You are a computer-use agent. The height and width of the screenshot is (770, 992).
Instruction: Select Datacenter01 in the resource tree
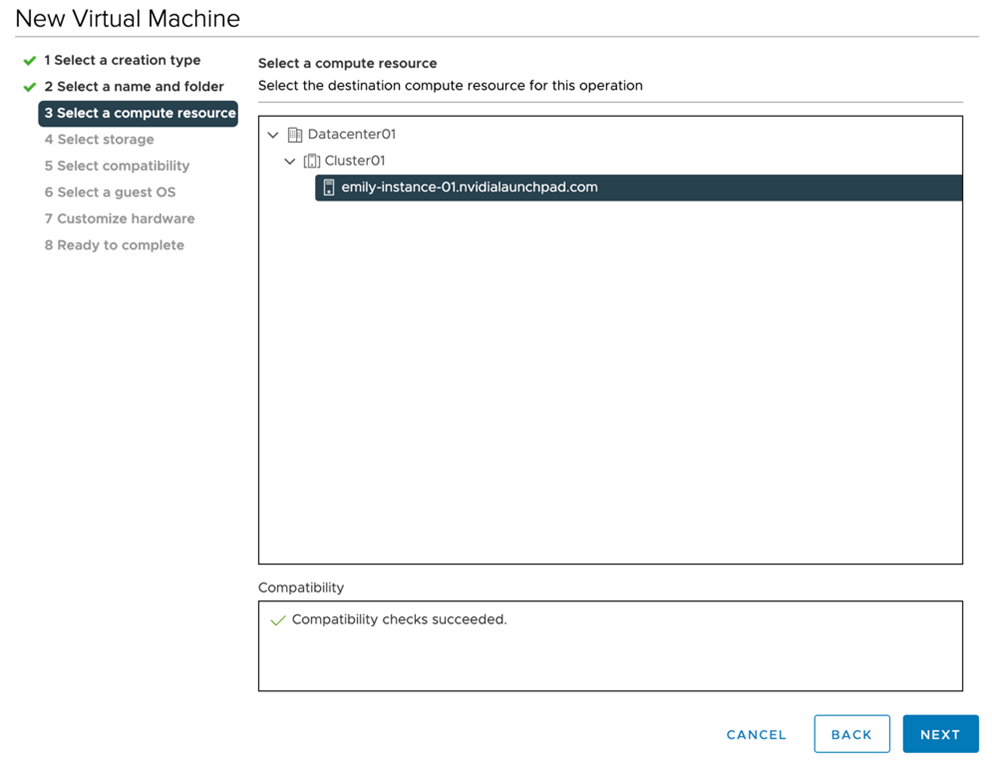[x=352, y=135]
